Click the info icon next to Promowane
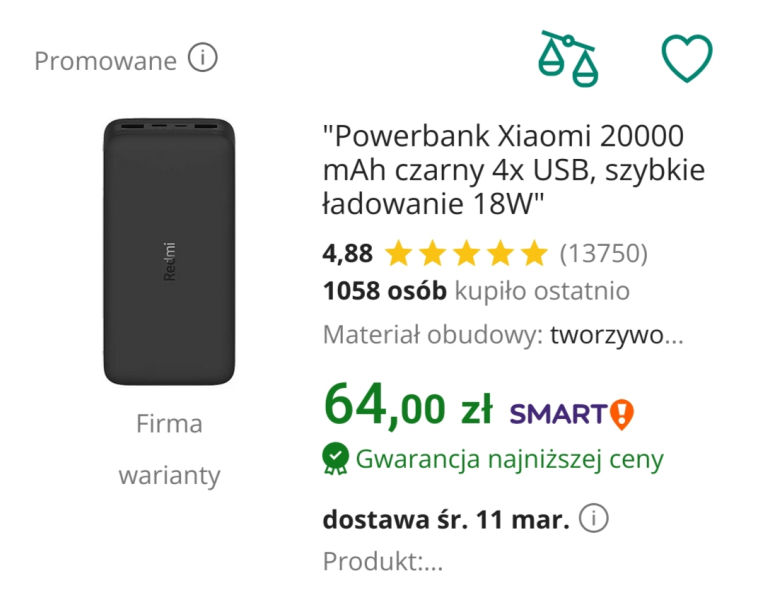763x600 pixels. [202, 60]
